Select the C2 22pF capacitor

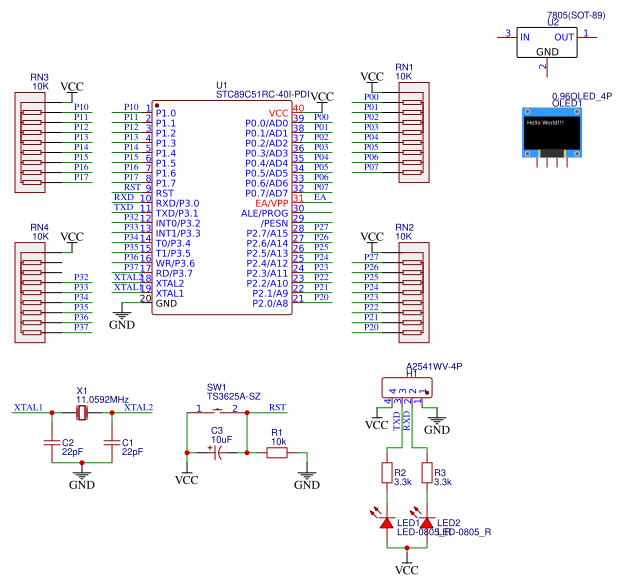click(51, 441)
